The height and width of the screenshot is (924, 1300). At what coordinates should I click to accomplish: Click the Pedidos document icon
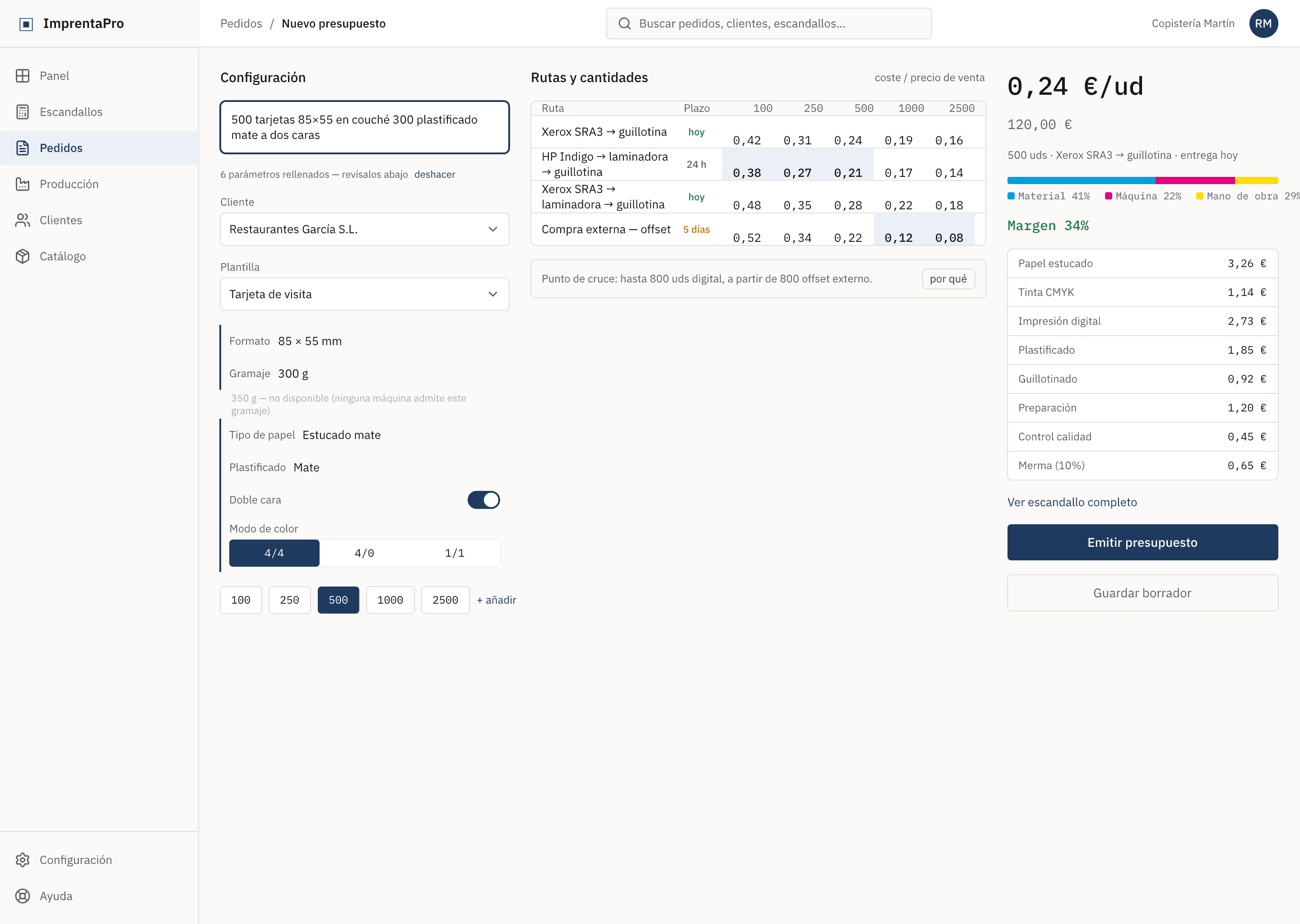23,148
